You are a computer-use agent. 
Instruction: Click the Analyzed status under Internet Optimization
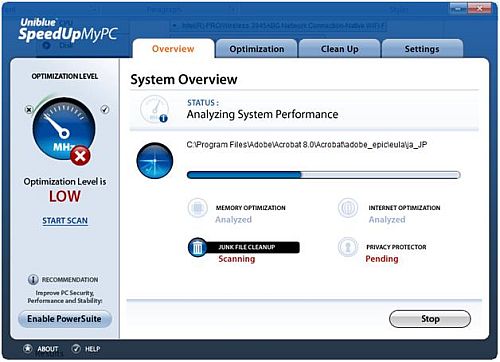point(387,220)
